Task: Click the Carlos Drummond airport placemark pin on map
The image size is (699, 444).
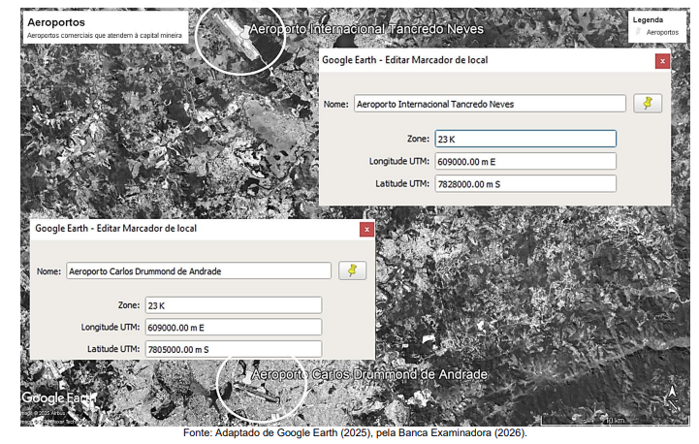Action: [246, 379]
